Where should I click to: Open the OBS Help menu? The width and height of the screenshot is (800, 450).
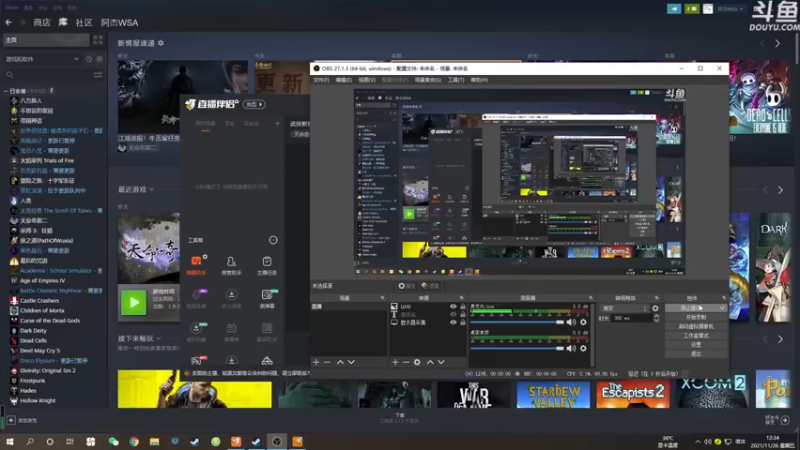pos(479,80)
